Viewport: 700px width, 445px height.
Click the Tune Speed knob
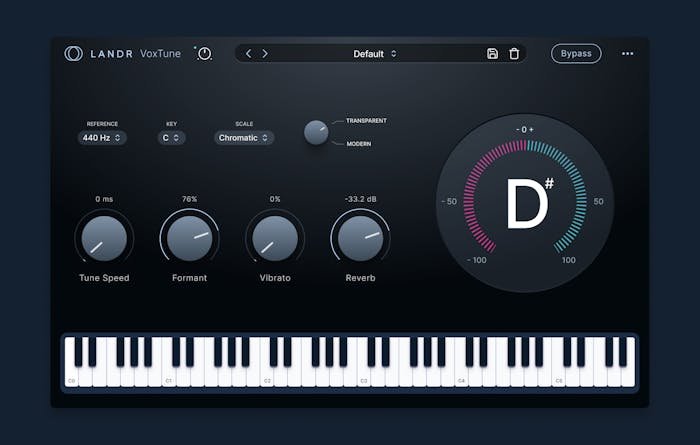pos(104,238)
